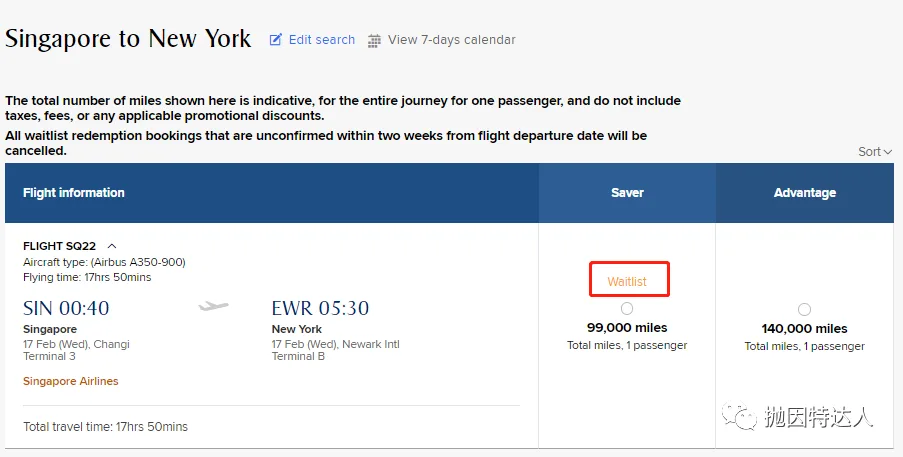Click the FLIGHT SQ22 label
The image size is (903, 457).
click(60, 246)
